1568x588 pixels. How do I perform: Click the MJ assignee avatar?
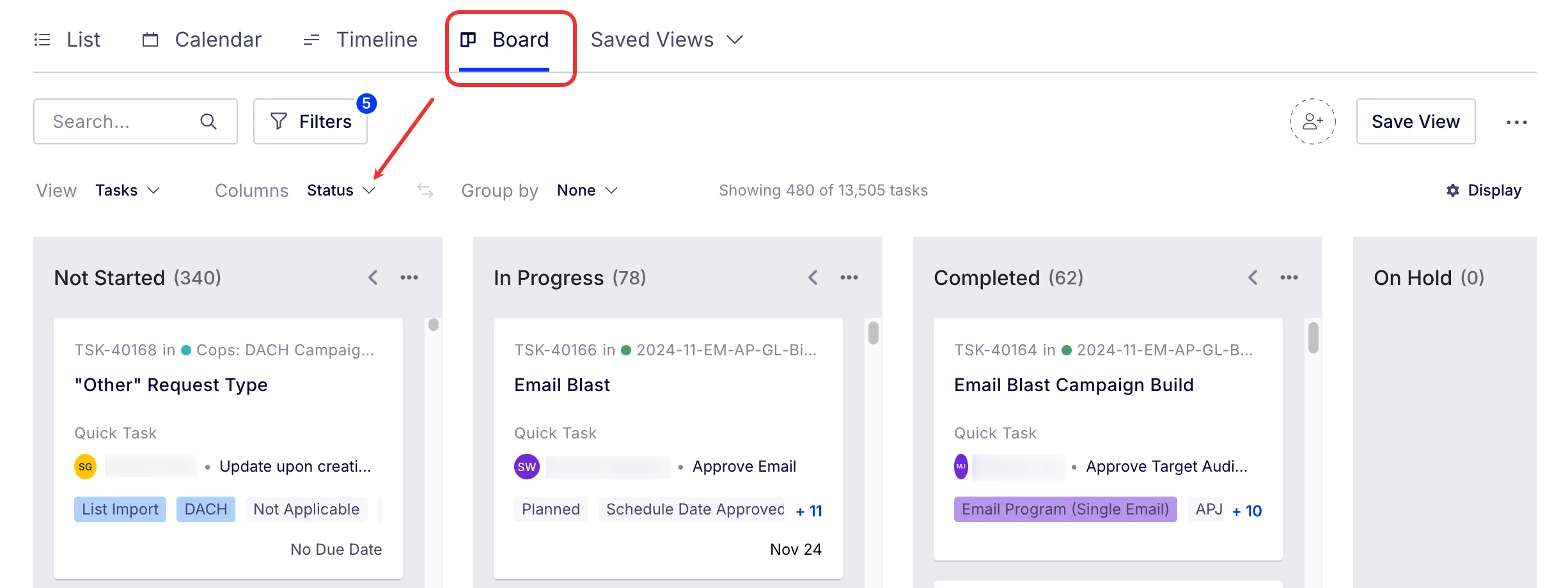961,467
